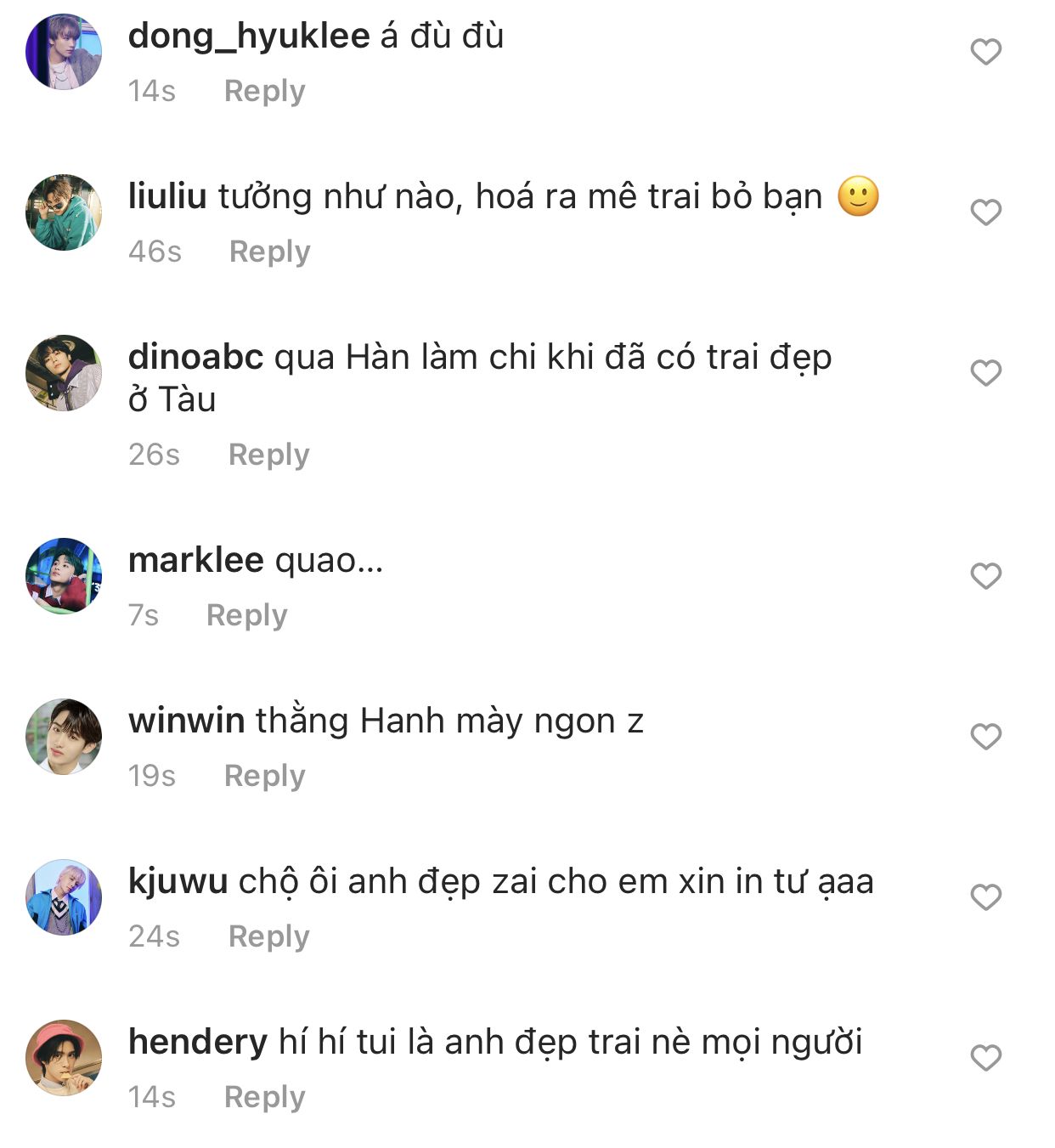Image resolution: width=1055 pixels, height=1148 pixels.
Task: Tap Reply below winwin's comment
Action: pos(264,776)
